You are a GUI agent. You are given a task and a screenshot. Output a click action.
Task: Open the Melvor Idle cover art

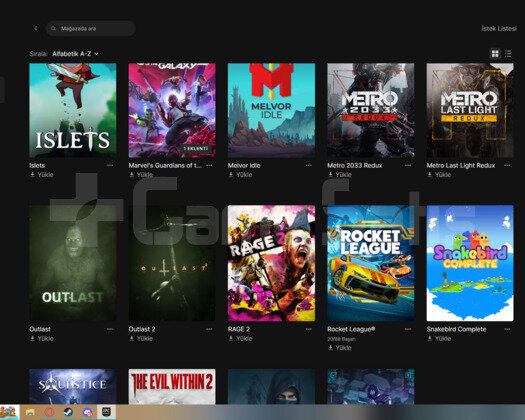(271, 110)
